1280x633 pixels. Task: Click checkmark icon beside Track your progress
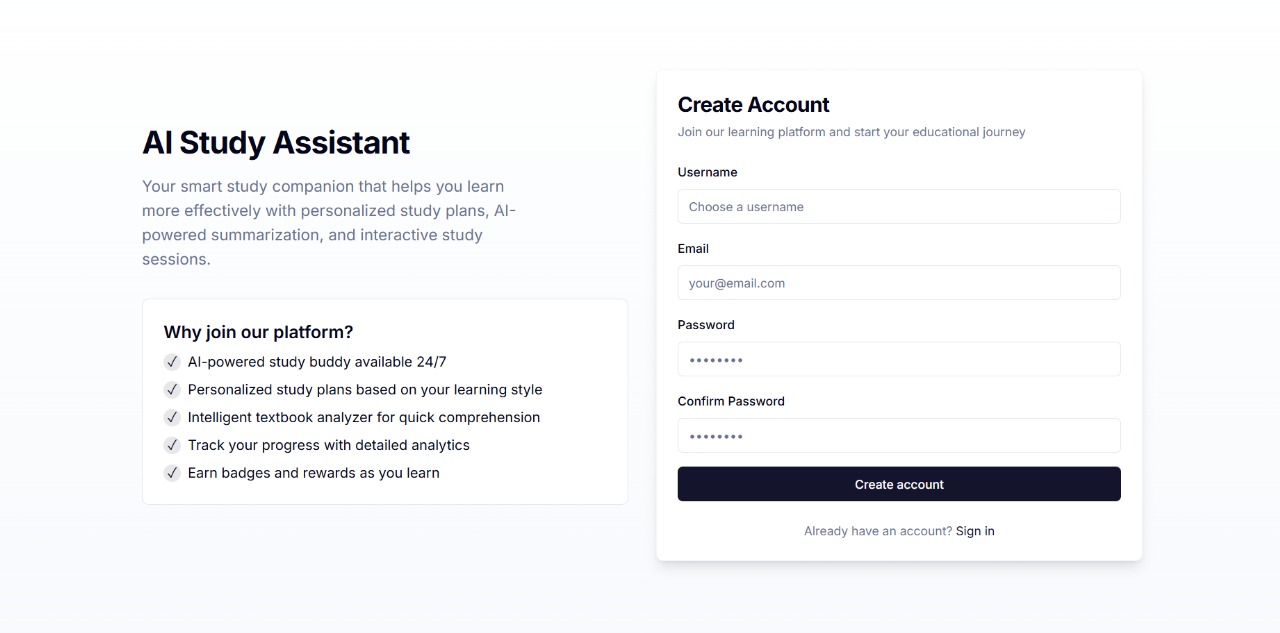point(172,445)
